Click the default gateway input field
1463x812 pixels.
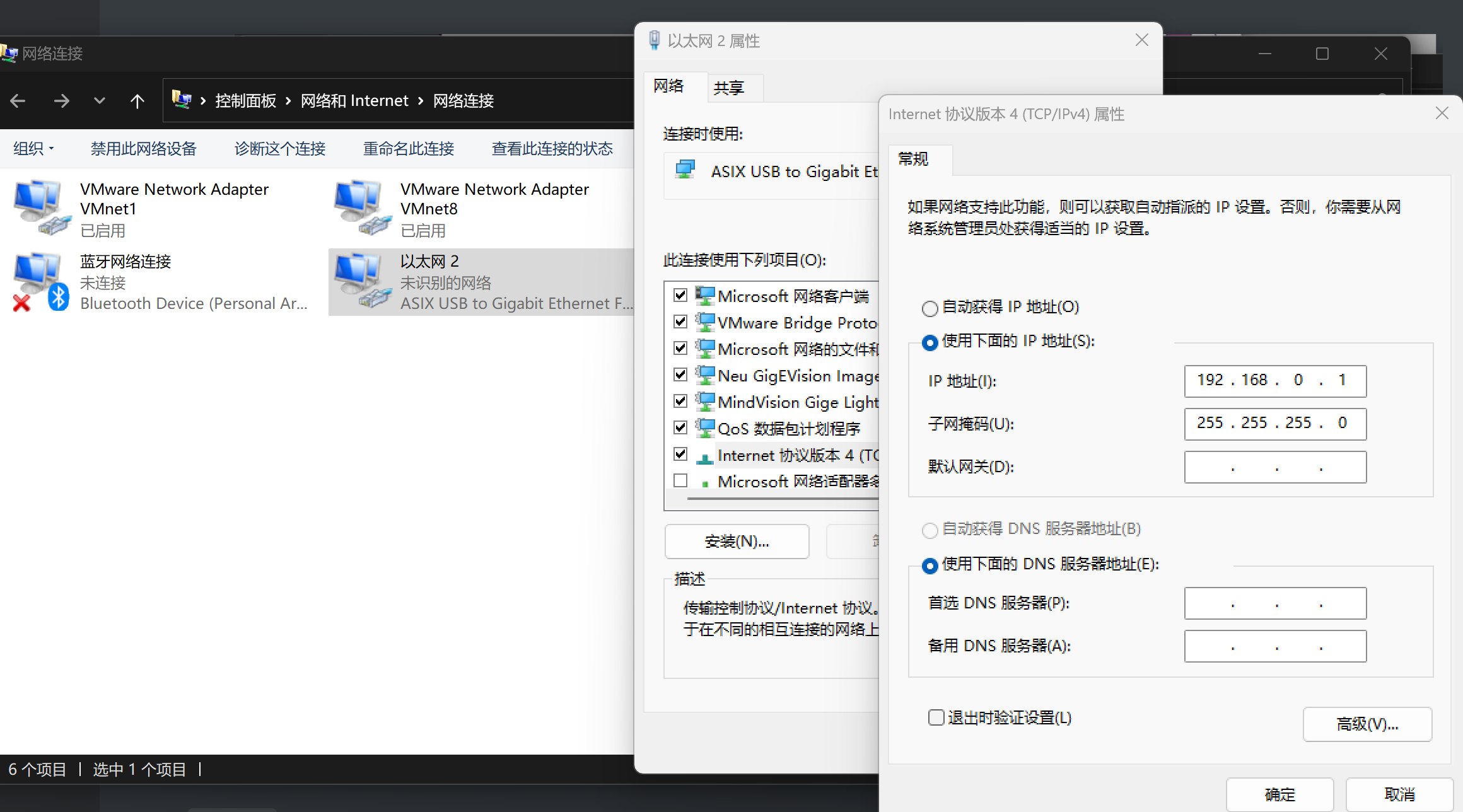click(x=1274, y=467)
